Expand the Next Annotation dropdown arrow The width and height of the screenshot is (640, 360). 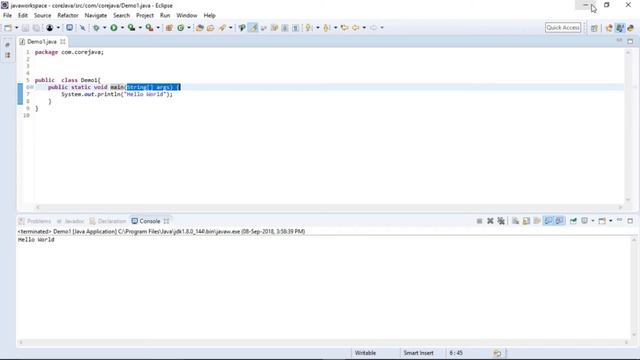point(318,28)
